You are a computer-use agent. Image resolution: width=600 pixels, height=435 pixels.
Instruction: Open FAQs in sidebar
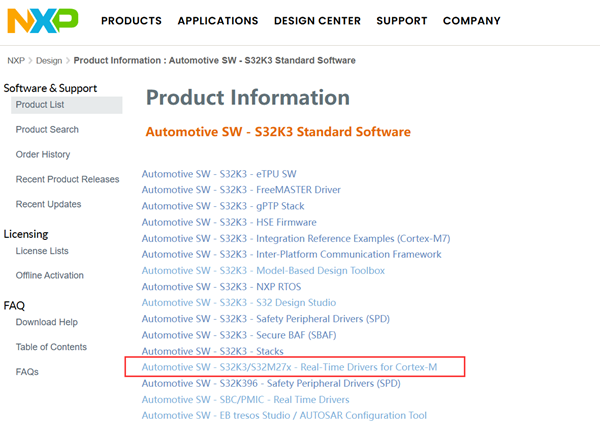click(27, 372)
